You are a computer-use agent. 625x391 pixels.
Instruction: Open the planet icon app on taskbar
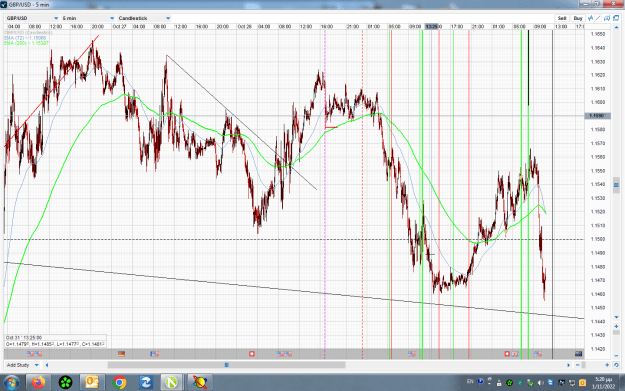tap(199, 383)
